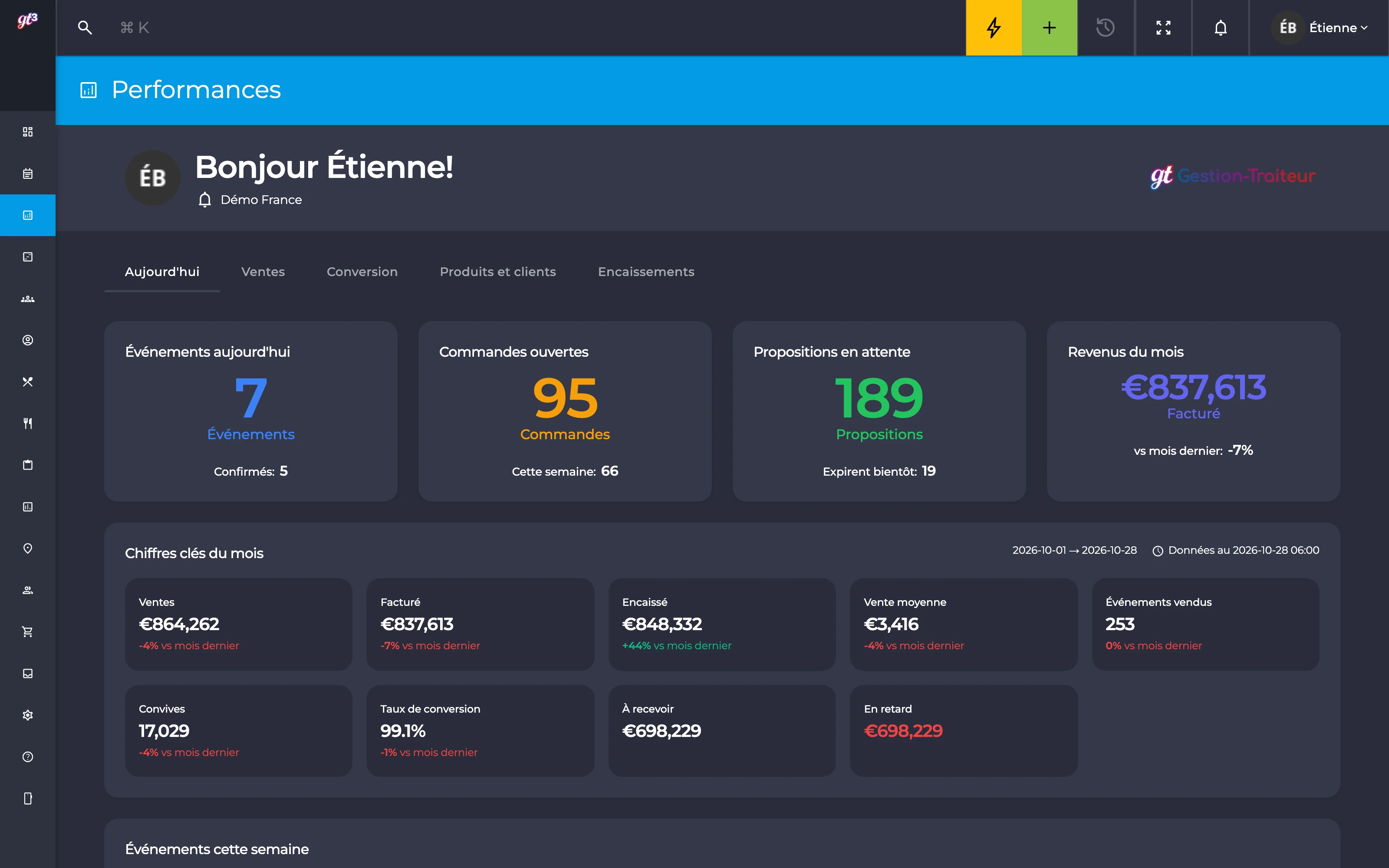Screen dimensions: 1389x868
Task: Open the bar chart report sidebar icon
Action: (27, 506)
